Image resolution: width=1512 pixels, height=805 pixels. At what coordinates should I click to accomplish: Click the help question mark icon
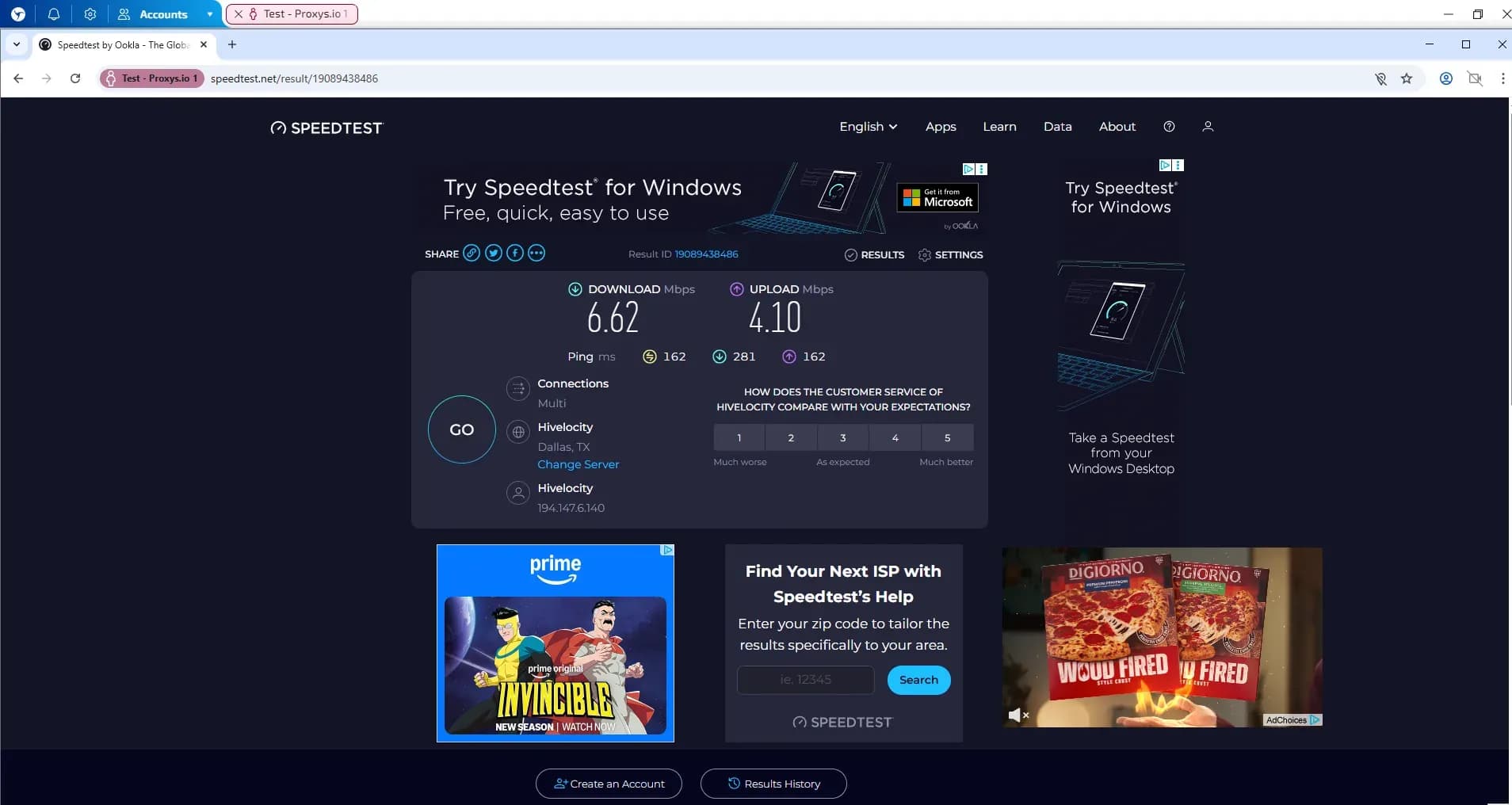point(1169,127)
